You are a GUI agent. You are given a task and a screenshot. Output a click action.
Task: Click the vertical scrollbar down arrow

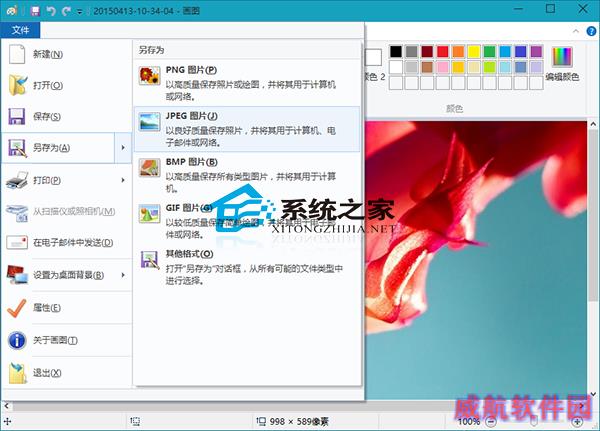593,394
